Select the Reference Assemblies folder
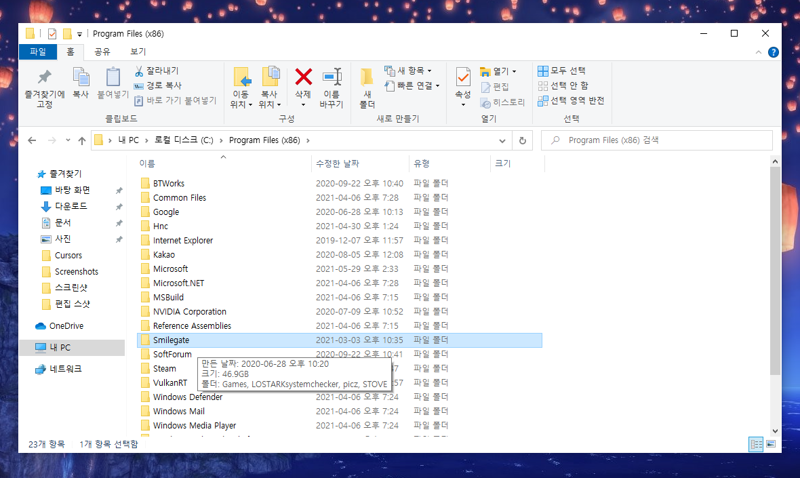800x478 pixels. pyautogui.click(x=192, y=325)
